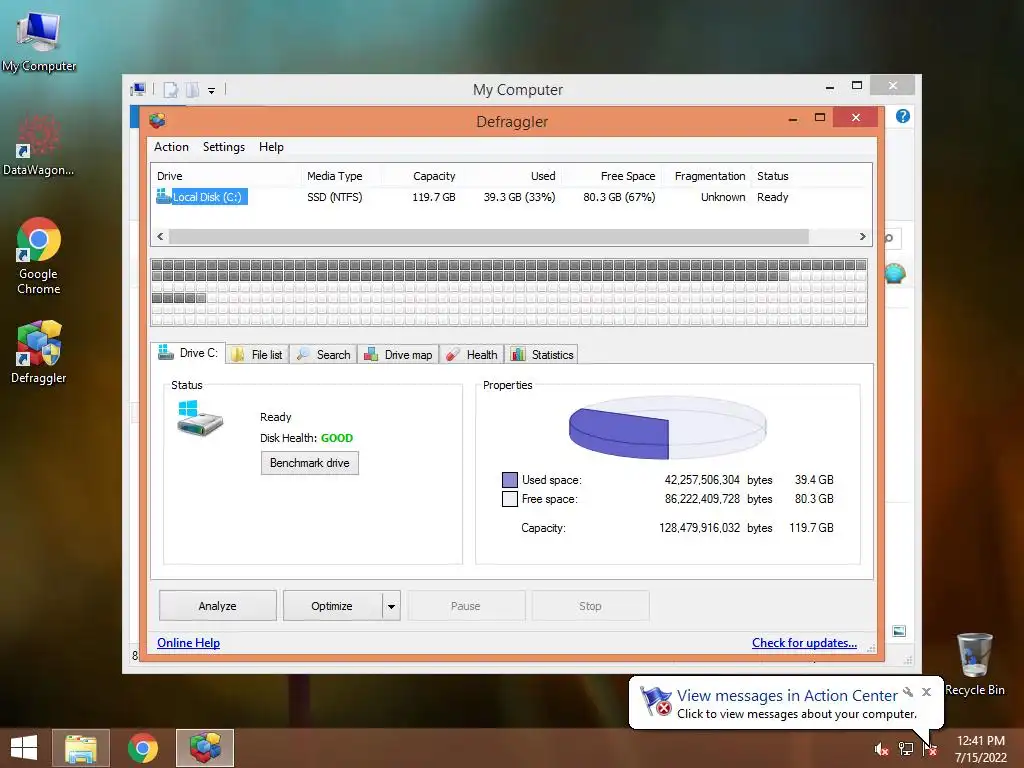The width and height of the screenshot is (1024, 768).
Task: Click the properties icon in My Computer toolbar
Action: point(170,89)
